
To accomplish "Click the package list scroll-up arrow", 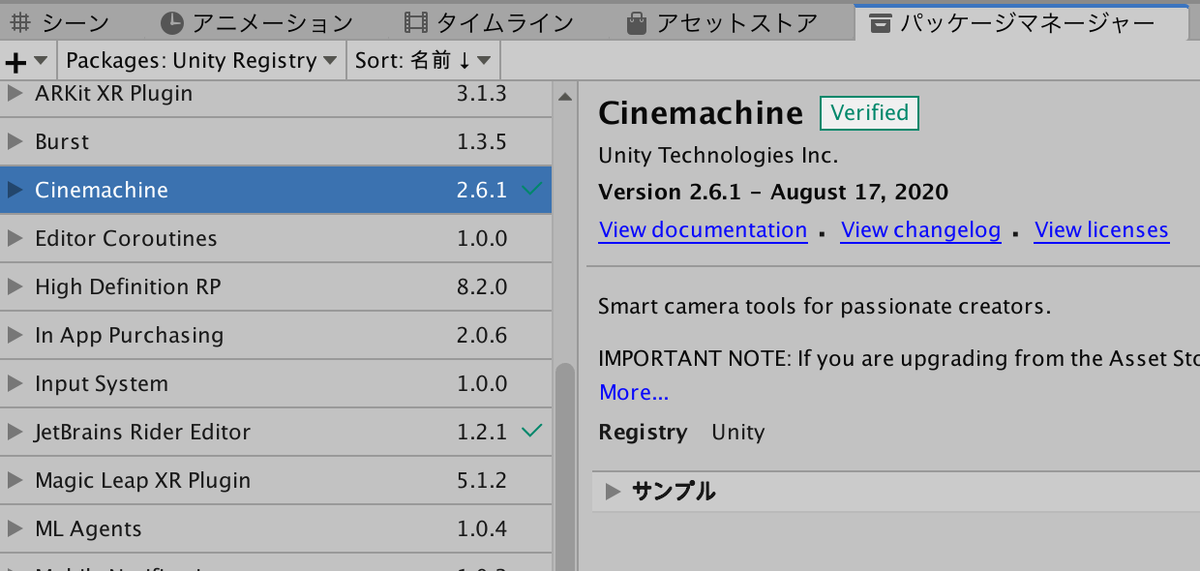I will pyautogui.click(x=565, y=97).
